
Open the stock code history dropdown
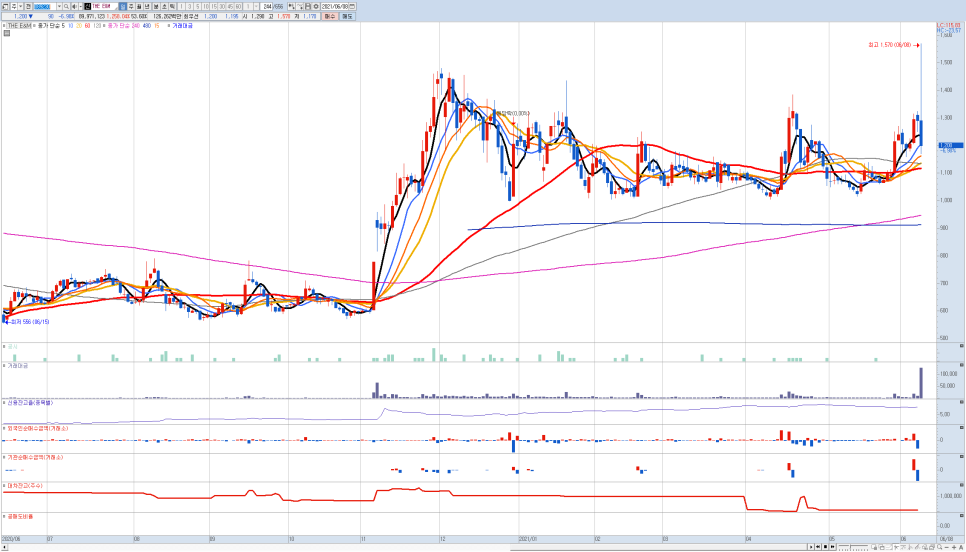click(59, 6)
